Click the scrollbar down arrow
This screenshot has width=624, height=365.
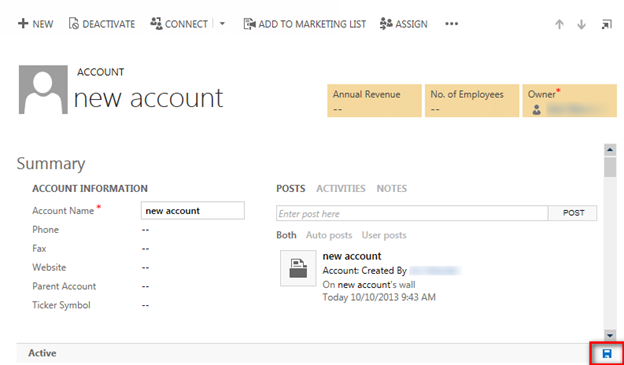(x=610, y=335)
